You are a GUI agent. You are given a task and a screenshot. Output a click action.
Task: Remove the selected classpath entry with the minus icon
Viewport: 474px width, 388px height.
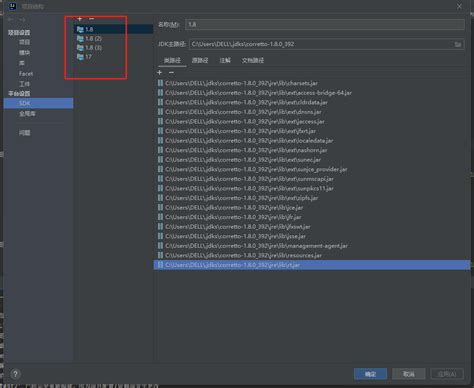click(x=171, y=72)
